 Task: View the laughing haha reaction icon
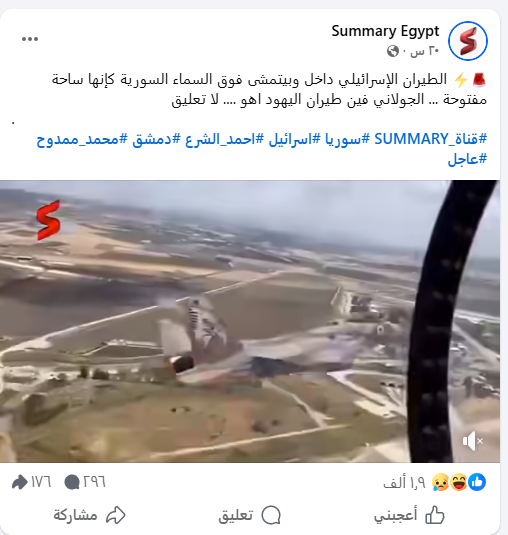coord(459,482)
